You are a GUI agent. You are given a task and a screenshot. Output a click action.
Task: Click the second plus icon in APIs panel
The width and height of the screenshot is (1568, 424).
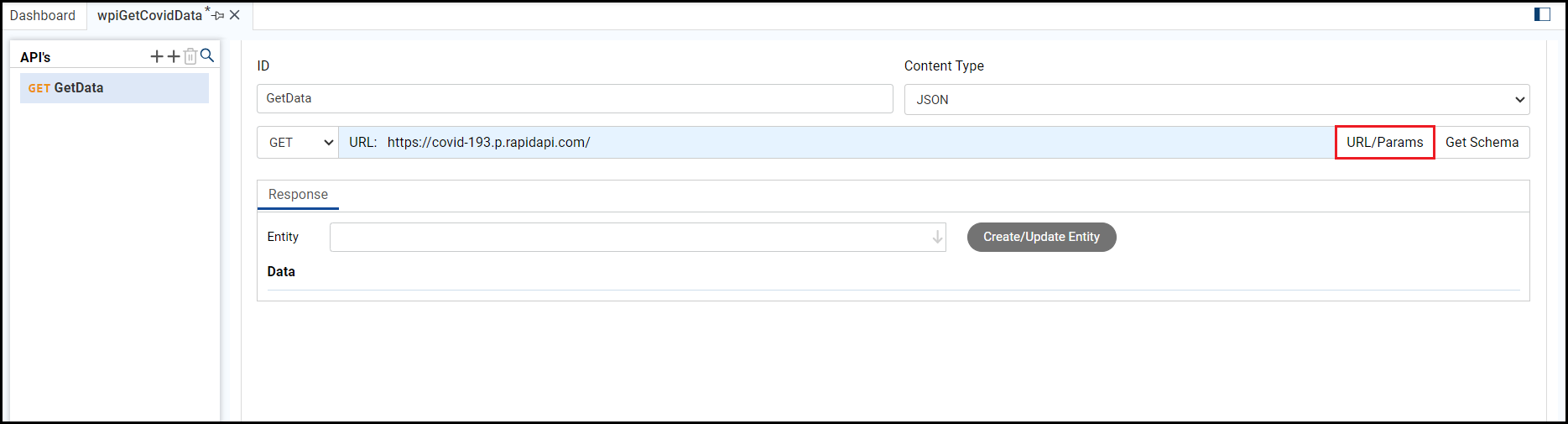tap(174, 56)
